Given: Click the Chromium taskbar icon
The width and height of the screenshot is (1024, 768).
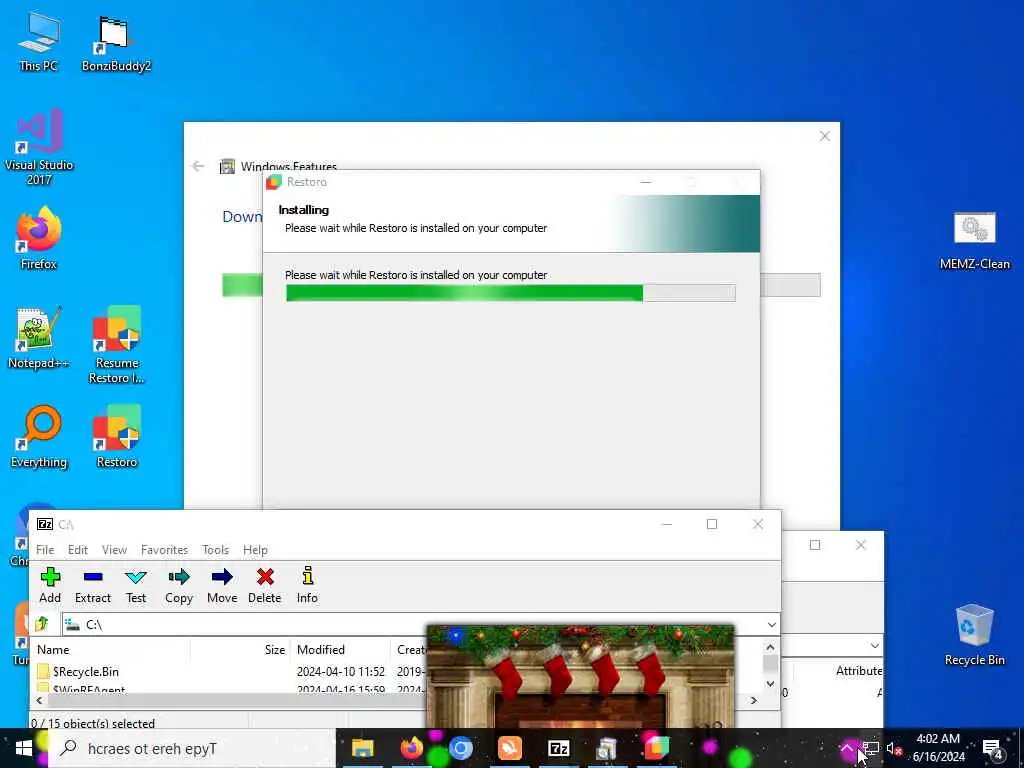Looking at the screenshot, I should pyautogui.click(x=460, y=748).
